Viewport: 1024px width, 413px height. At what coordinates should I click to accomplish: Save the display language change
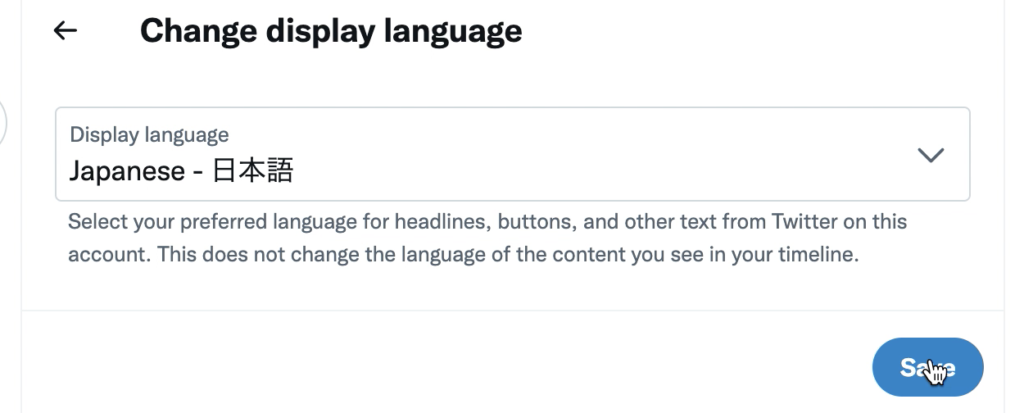(927, 367)
